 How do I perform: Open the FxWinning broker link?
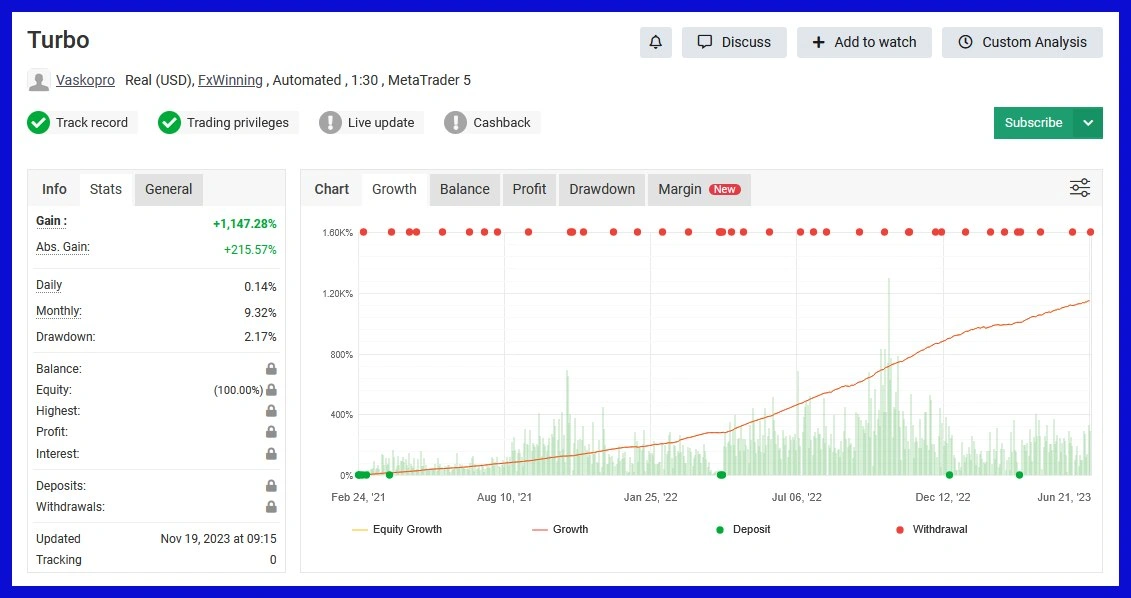230,80
